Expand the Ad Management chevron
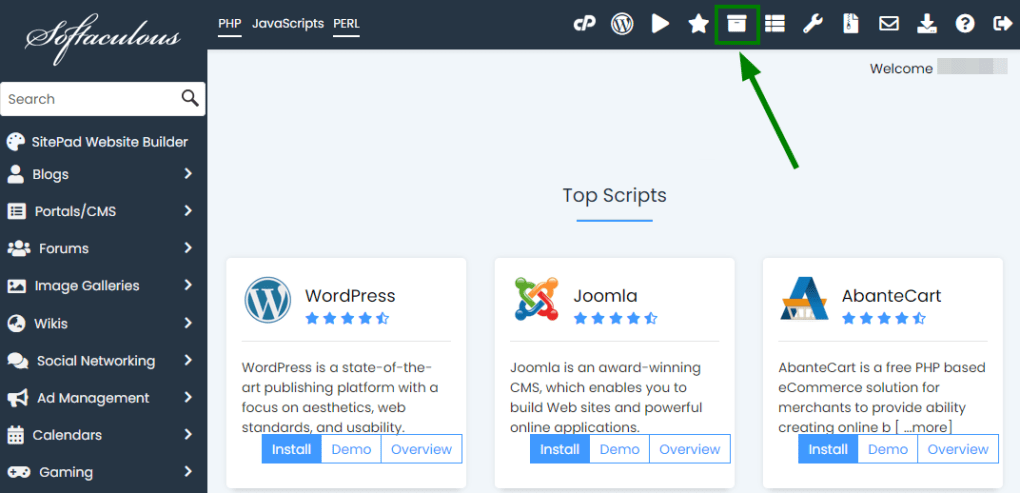This screenshot has height=493, width=1020. coord(188,397)
